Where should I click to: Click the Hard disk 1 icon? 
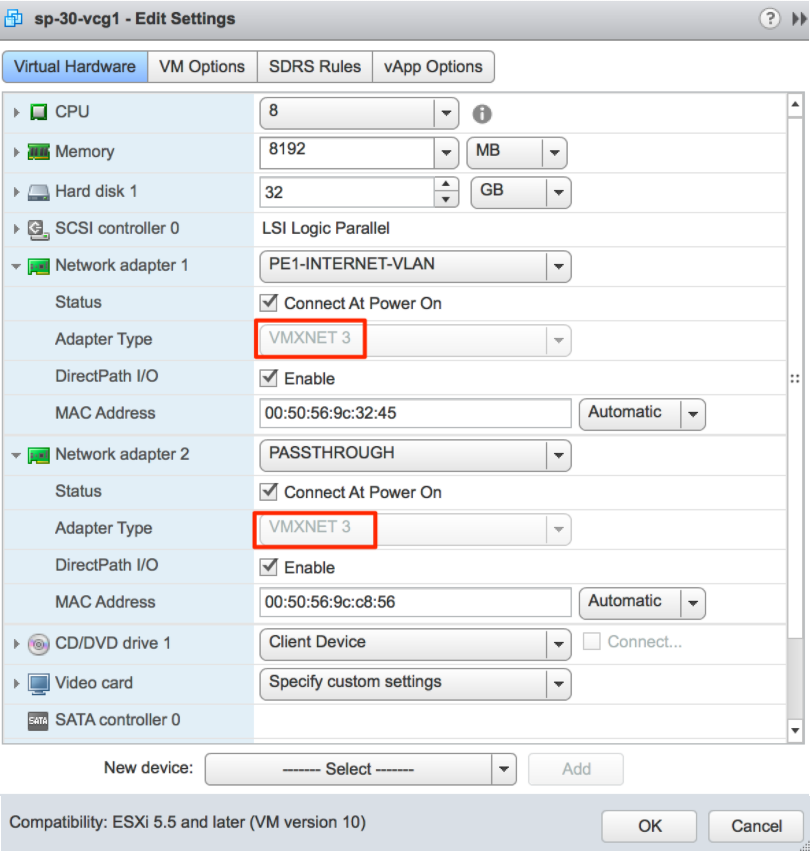pyautogui.click(x=39, y=191)
